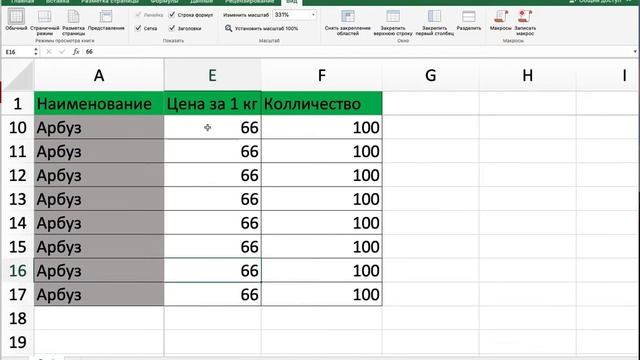This screenshot has width=640, height=360.
Task: Toggle the Линейка ruler checkbox
Action: [138, 15]
